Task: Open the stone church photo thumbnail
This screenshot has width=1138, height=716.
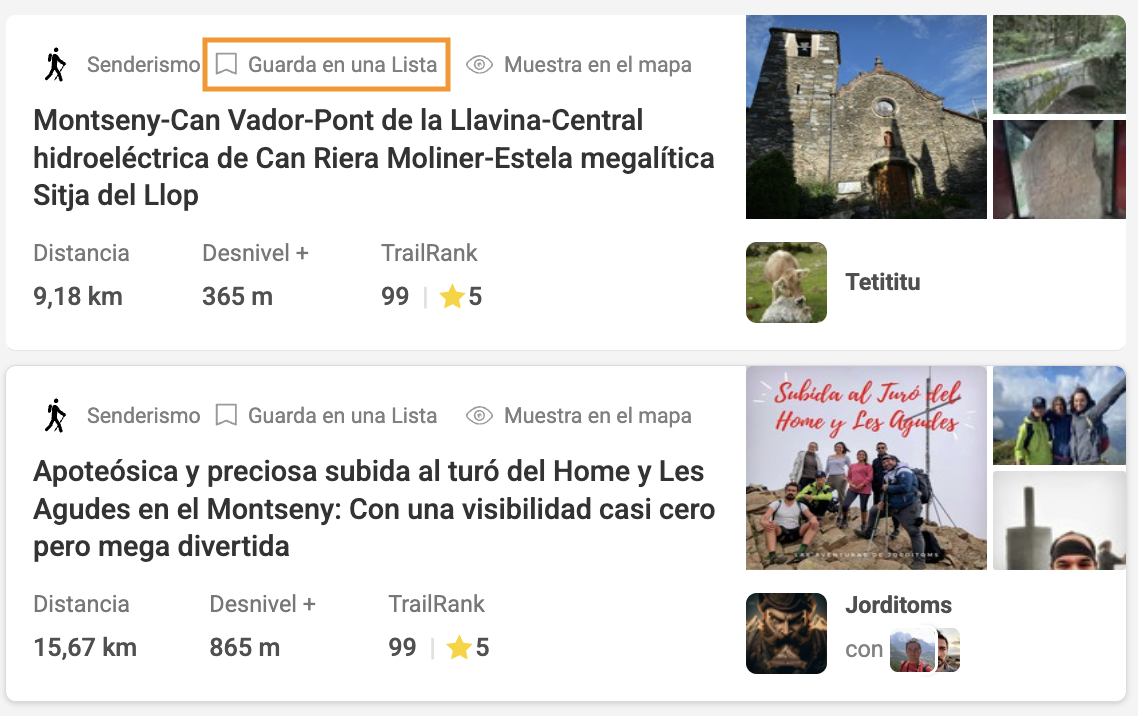Action: (x=867, y=117)
